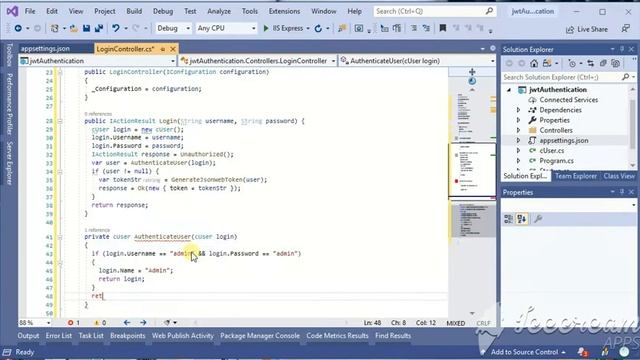
Task: Click the Solution Explorer vertical scrollbar
Action: coord(633,127)
